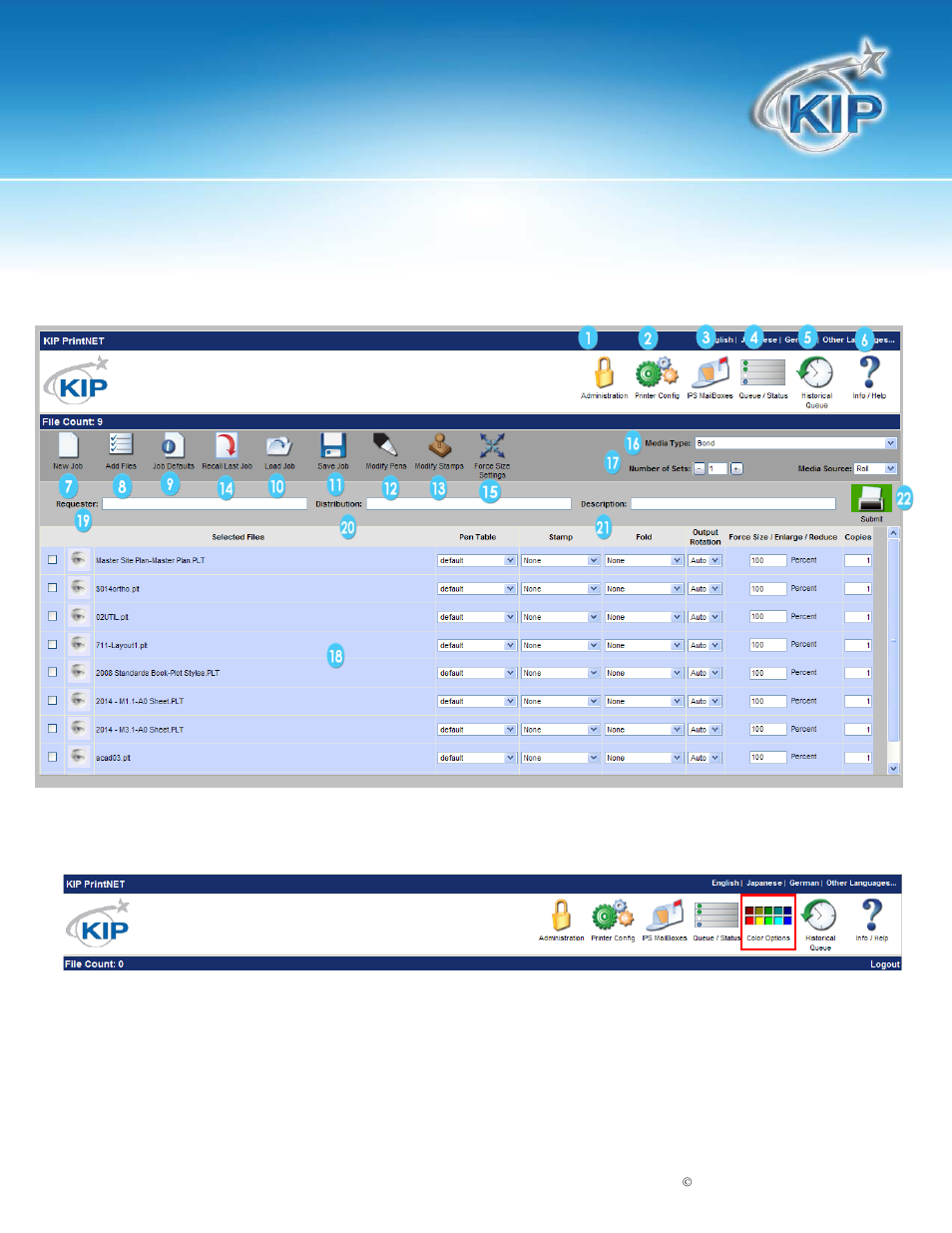Open Output Rotation dropdown for 711-Layout1.plt row
This screenshot has width=952, height=1233.
[705, 645]
